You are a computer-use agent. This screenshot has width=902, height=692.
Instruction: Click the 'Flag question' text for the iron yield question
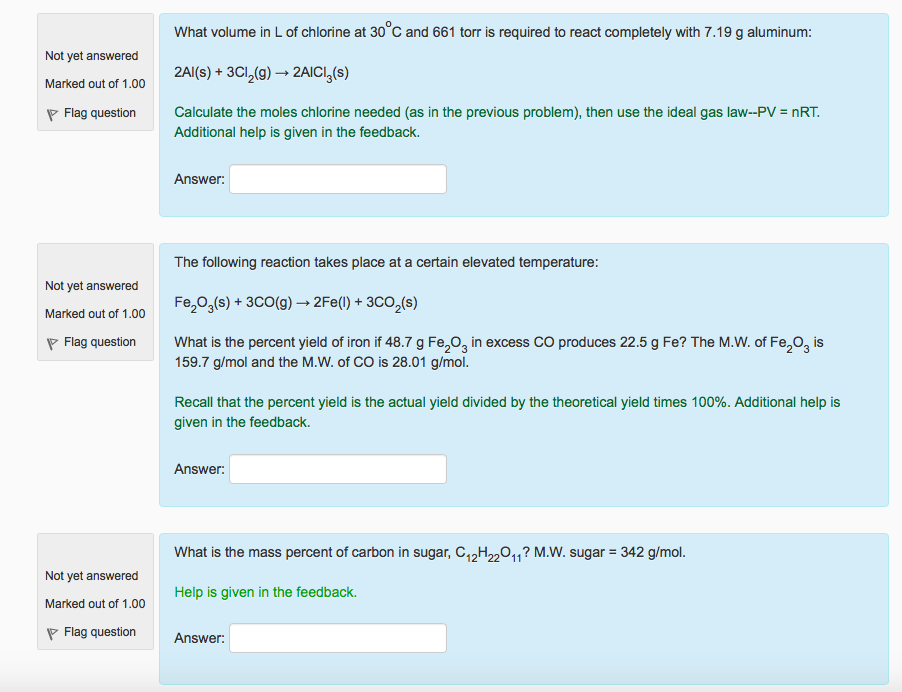coord(99,342)
